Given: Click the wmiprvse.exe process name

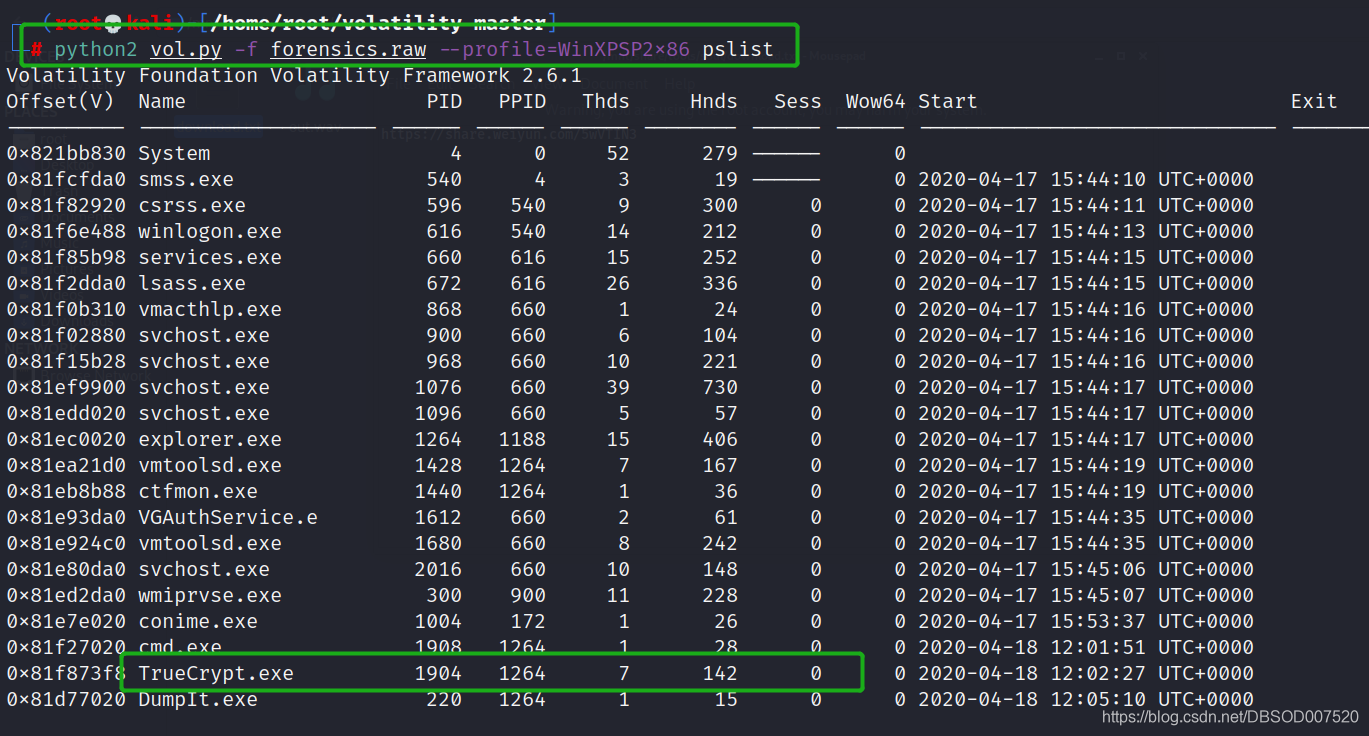Looking at the screenshot, I should pyautogui.click(x=210, y=595).
